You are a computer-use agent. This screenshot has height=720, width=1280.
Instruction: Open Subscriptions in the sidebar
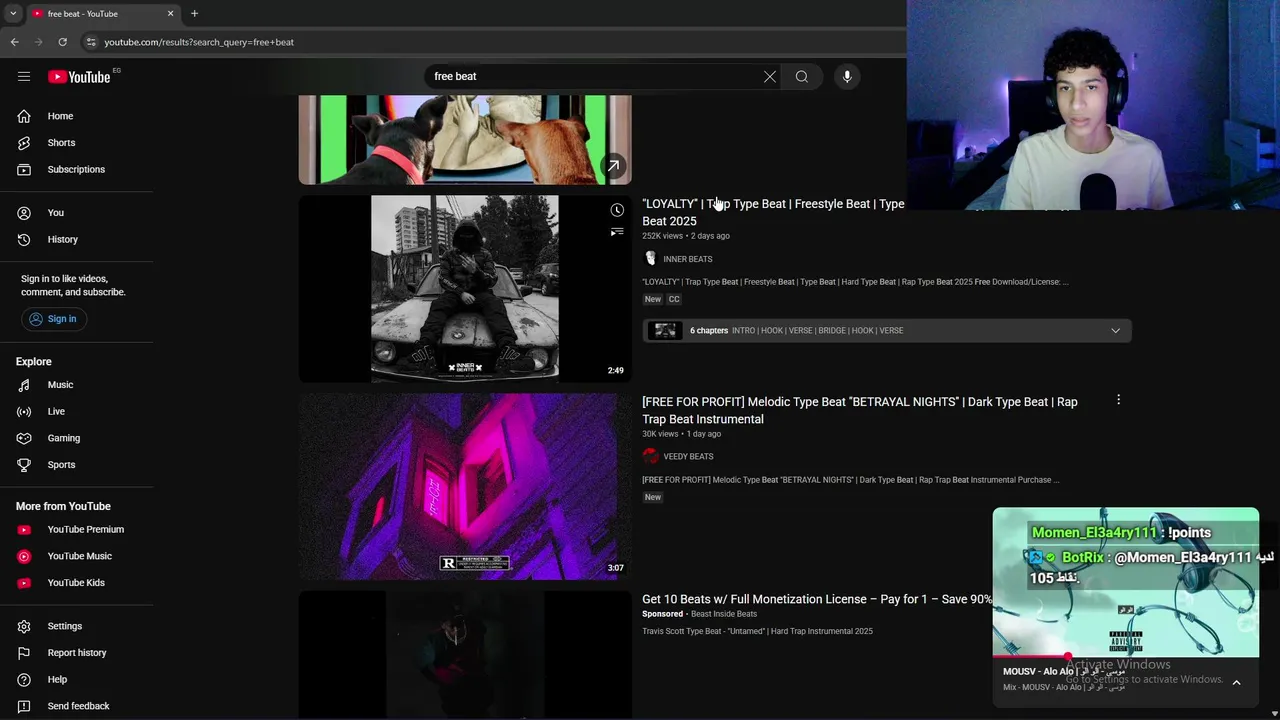pyautogui.click(x=77, y=169)
